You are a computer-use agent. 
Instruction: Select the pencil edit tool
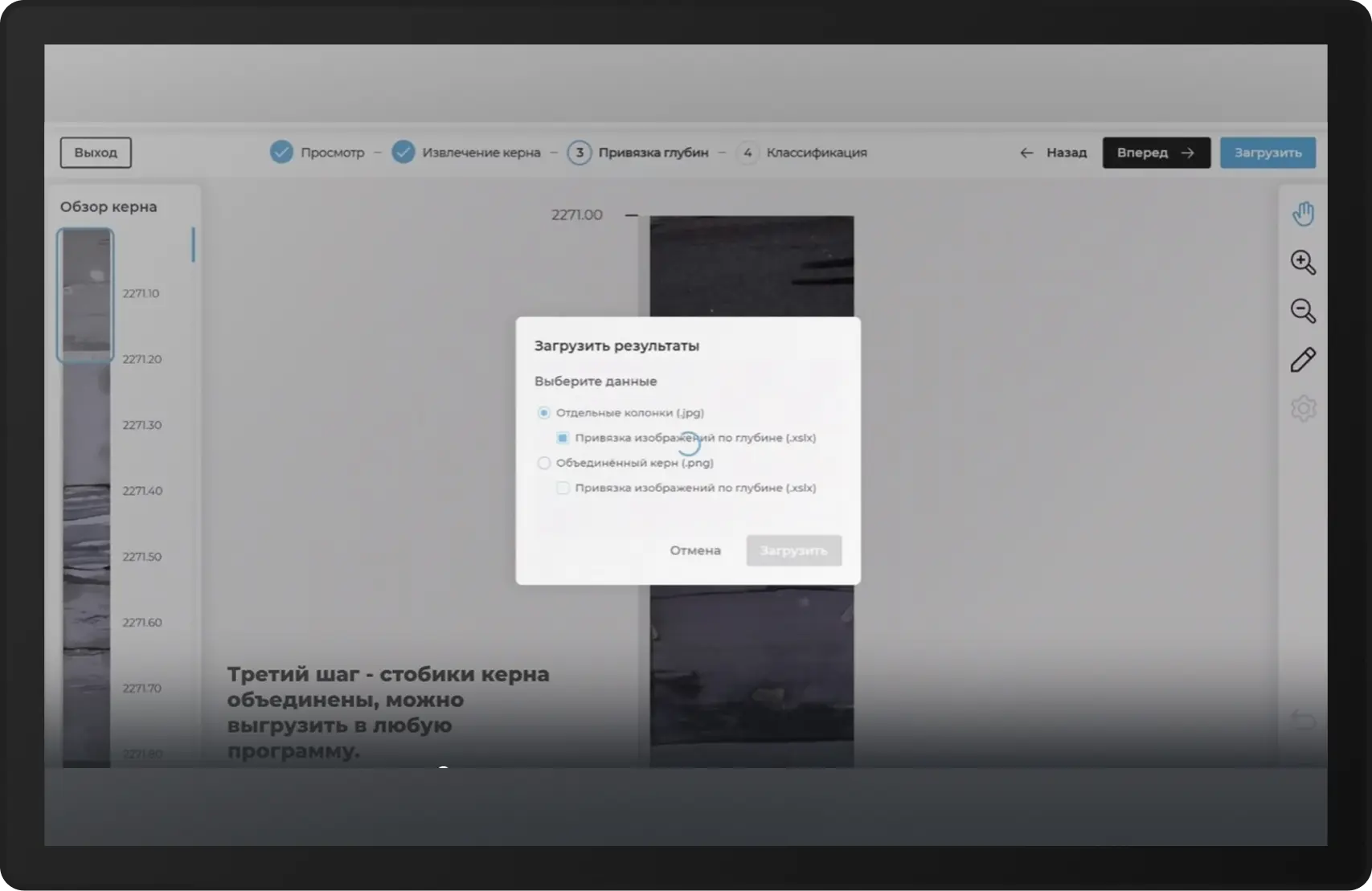click(1303, 360)
